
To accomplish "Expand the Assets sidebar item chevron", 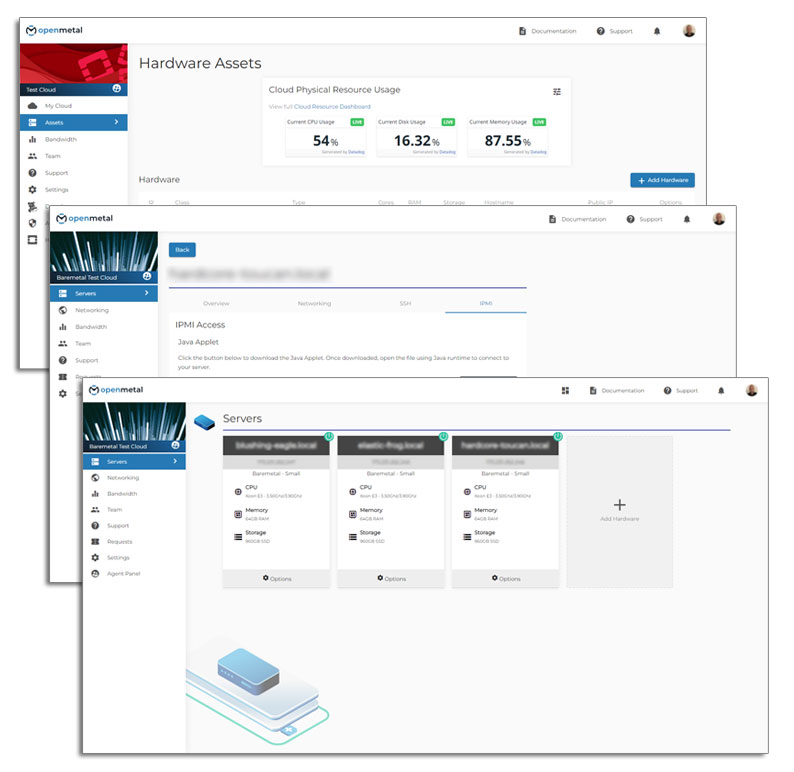I will coord(116,123).
